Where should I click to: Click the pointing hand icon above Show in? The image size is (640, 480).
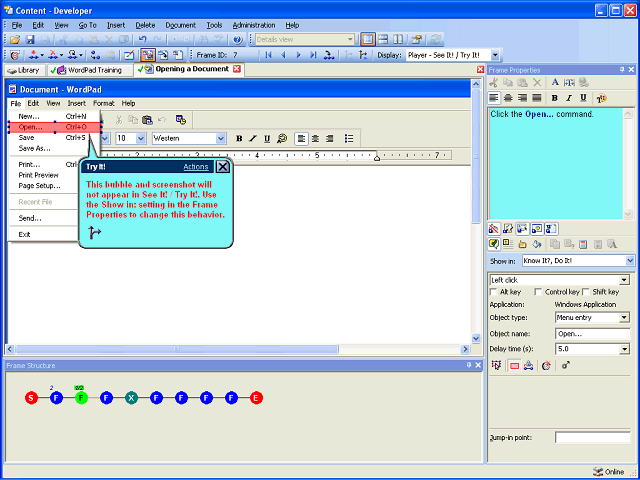[522, 244]
